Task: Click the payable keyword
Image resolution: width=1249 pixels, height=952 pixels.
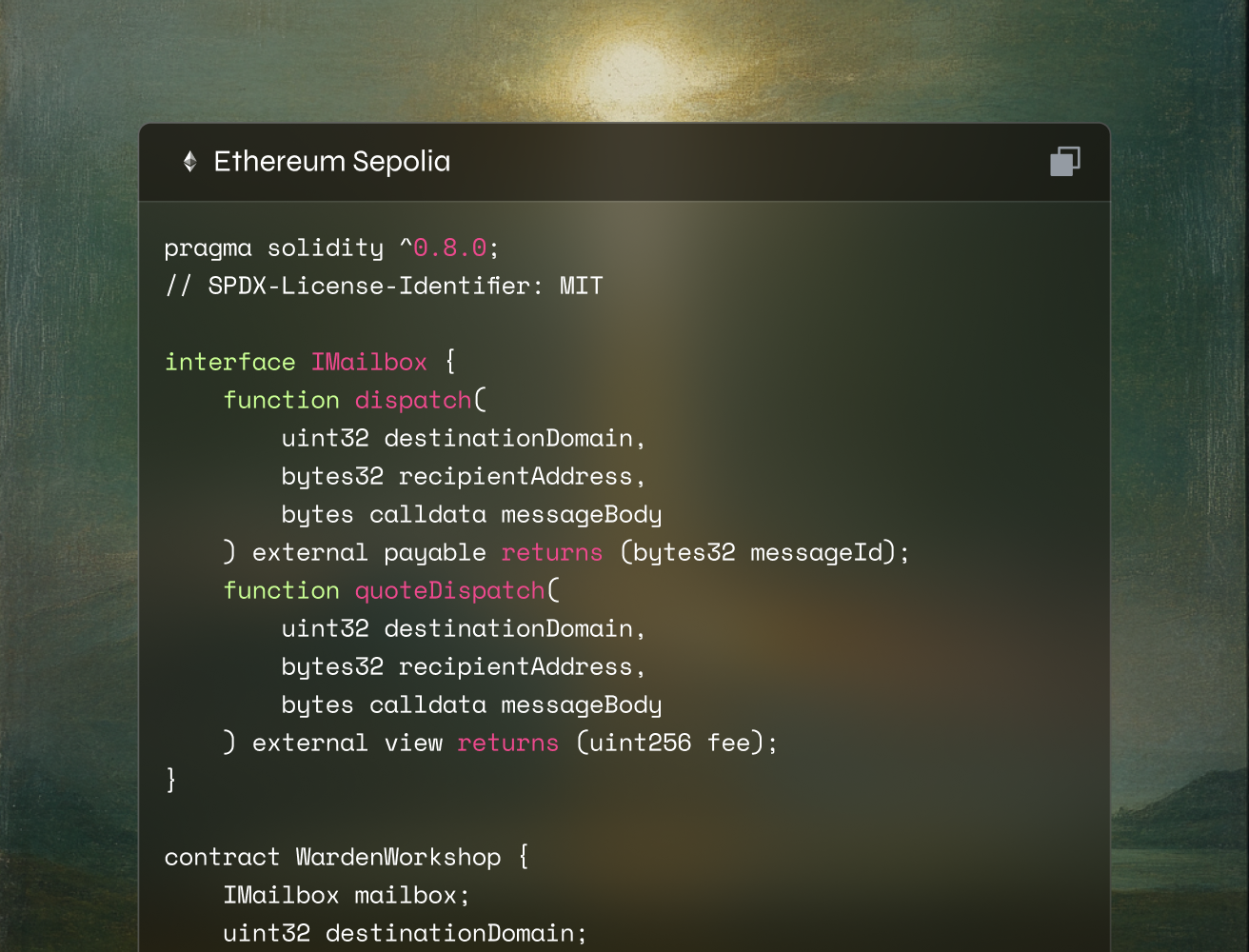Action: click(x=435, y=552)
